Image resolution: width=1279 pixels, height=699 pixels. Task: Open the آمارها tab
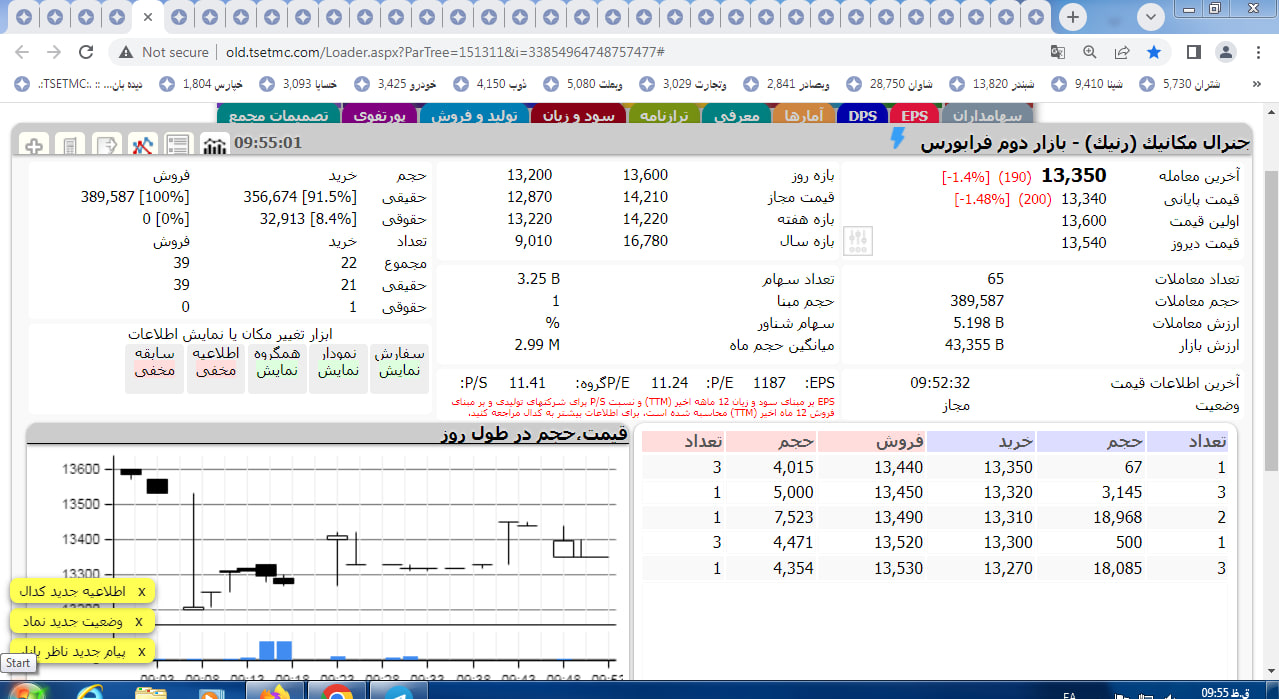[805, 115]
